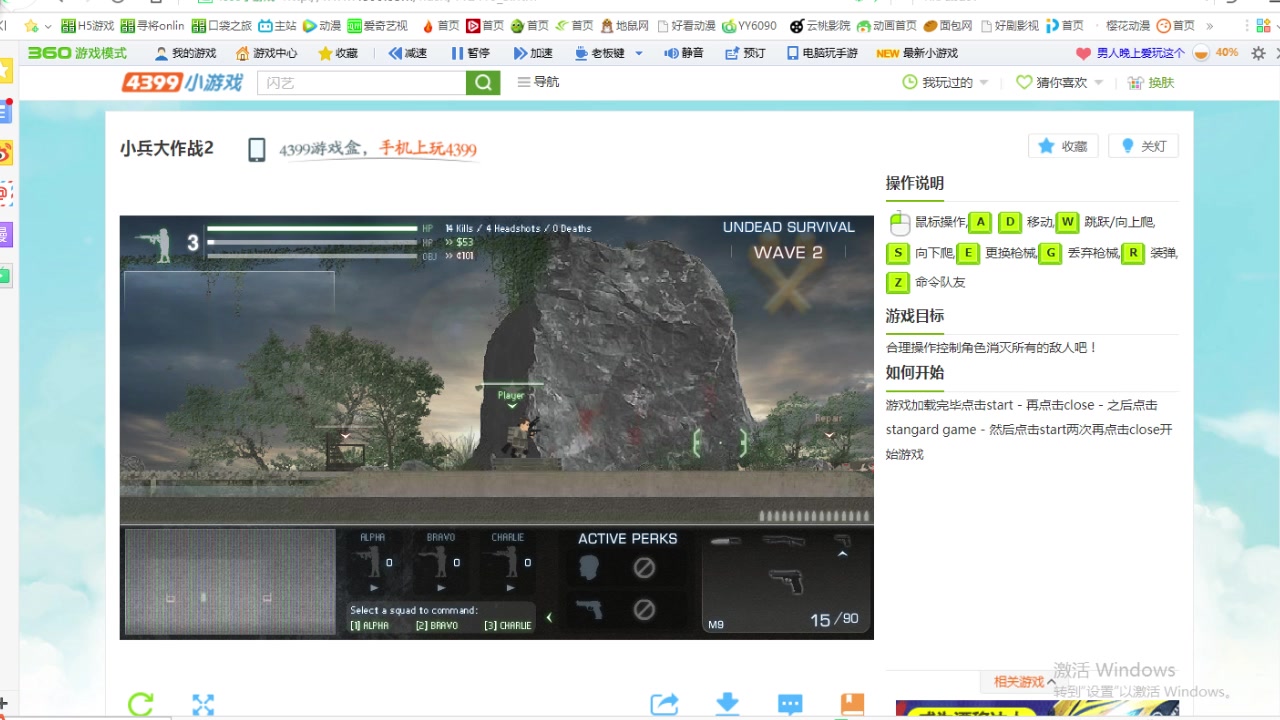Click the blue share arrow icon
The image size is (1280, 720).
(664, 704)
